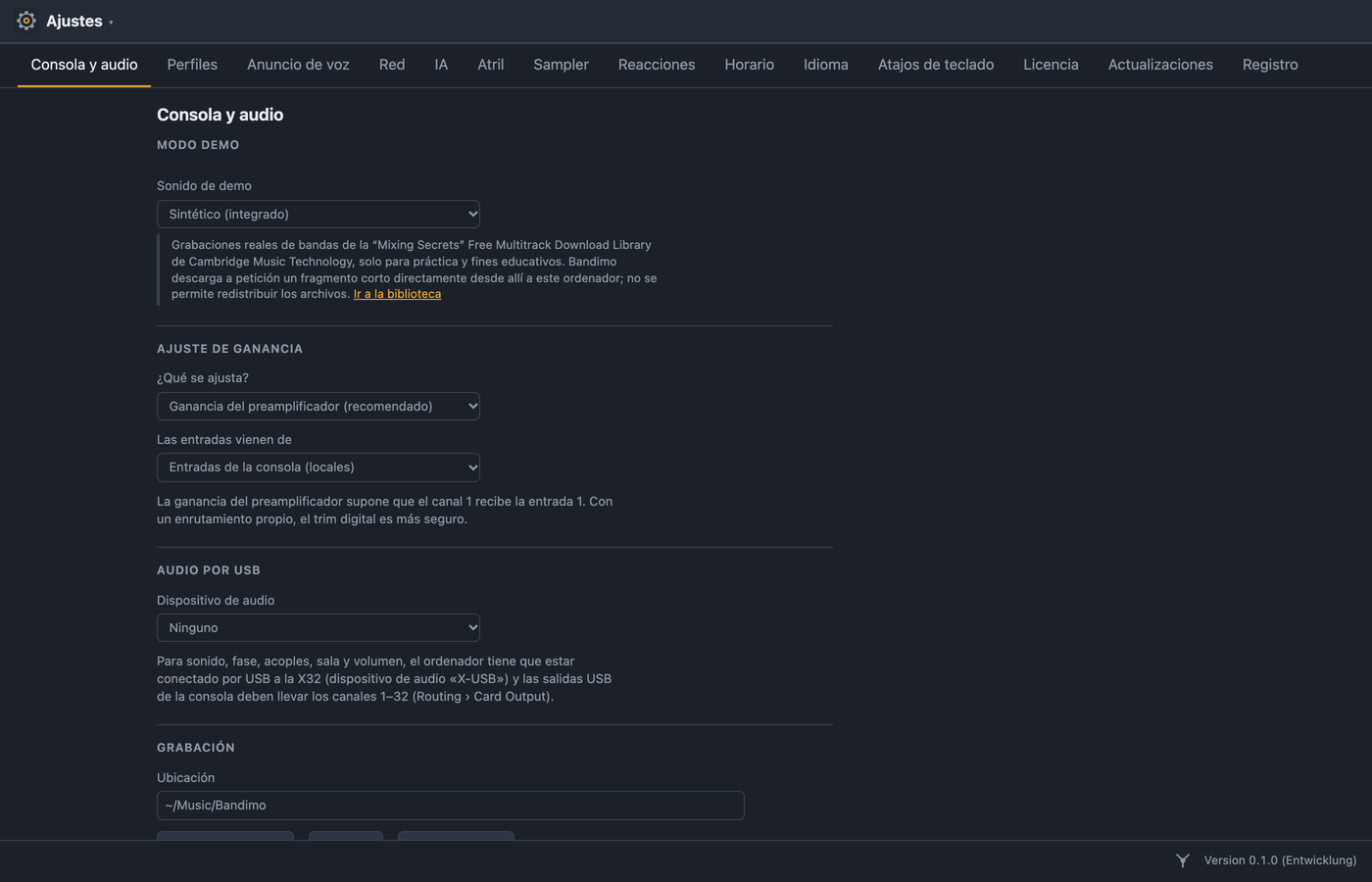Go to the Licencia tab
Image resolution: width=1372 pixels, height=882 pixels.
click(1051, 65)
